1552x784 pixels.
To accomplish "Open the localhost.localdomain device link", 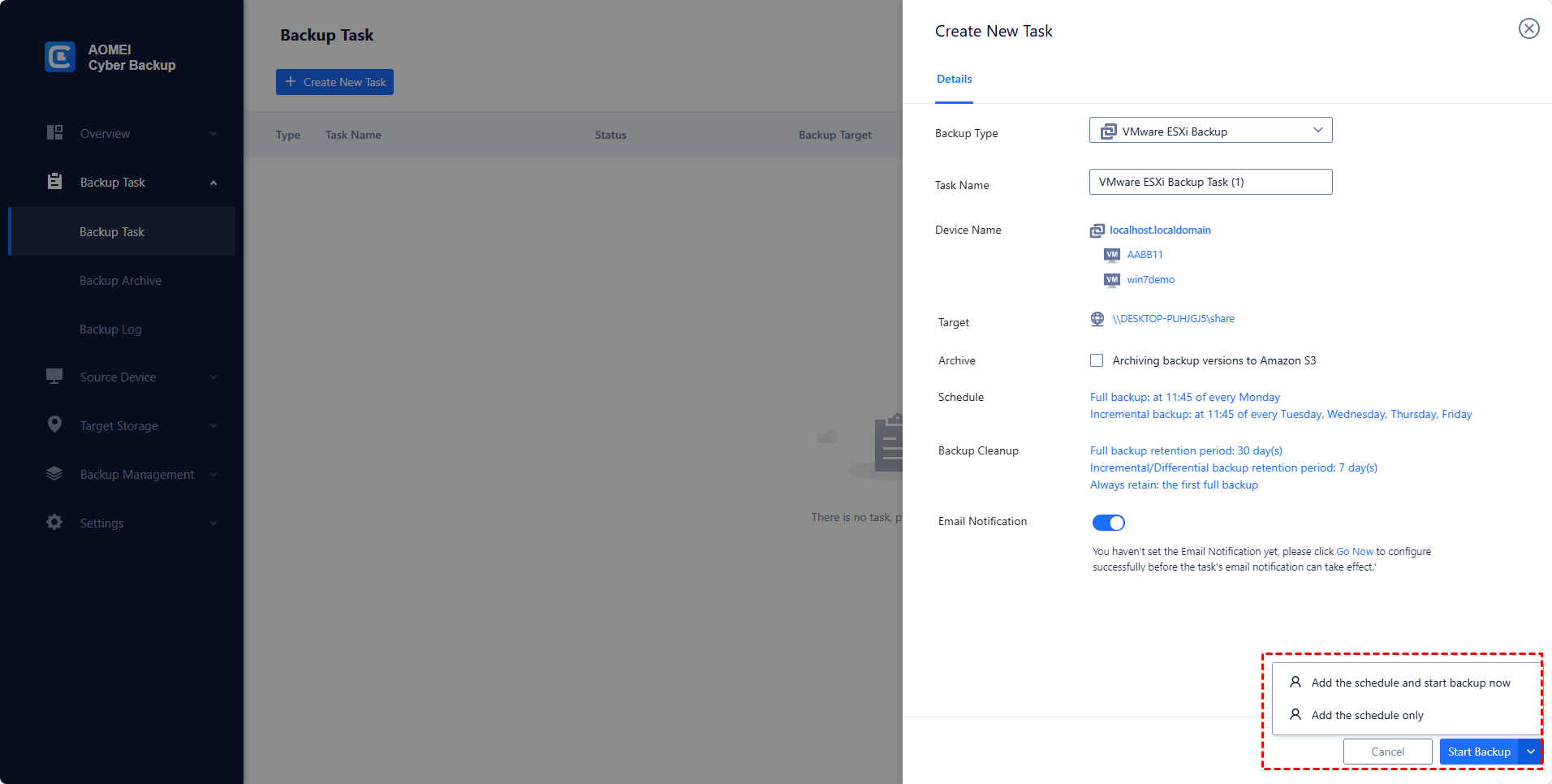I will click(1160, 230).
